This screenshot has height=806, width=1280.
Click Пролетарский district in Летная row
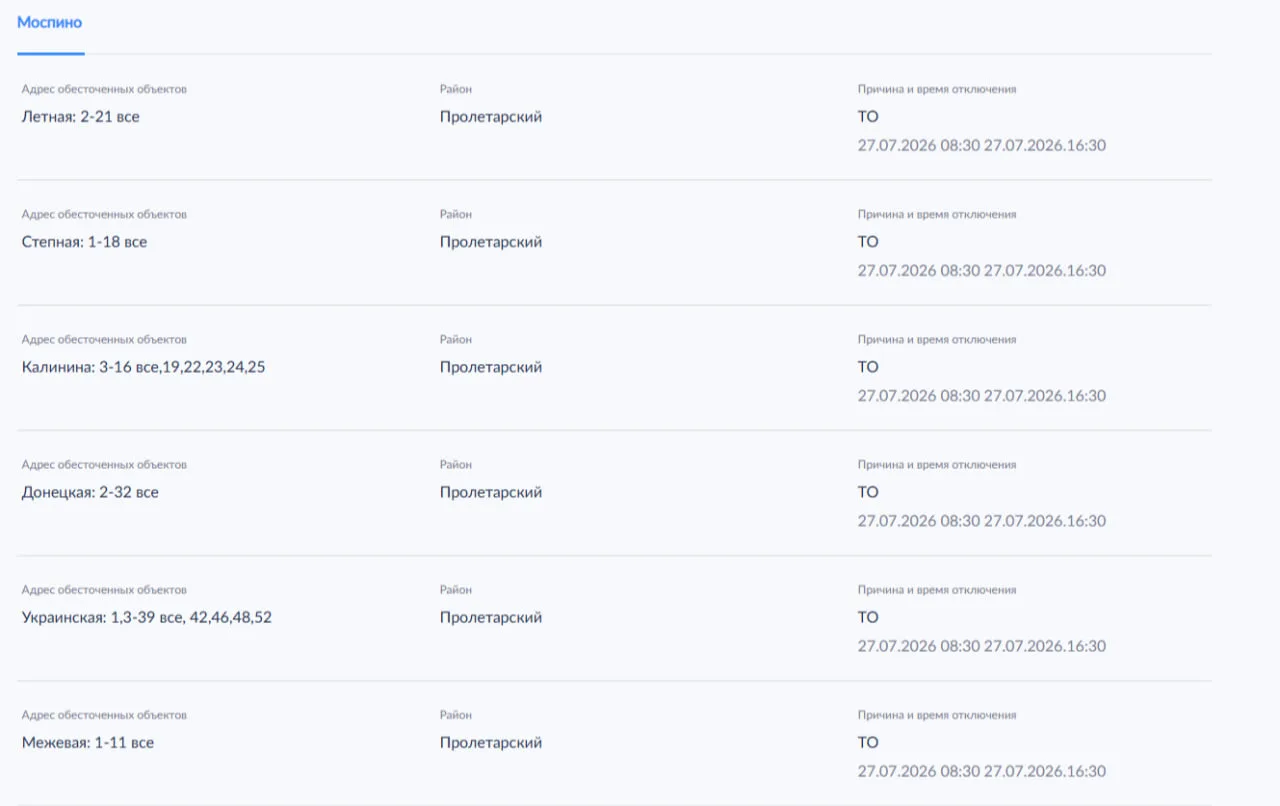point(491,117)
